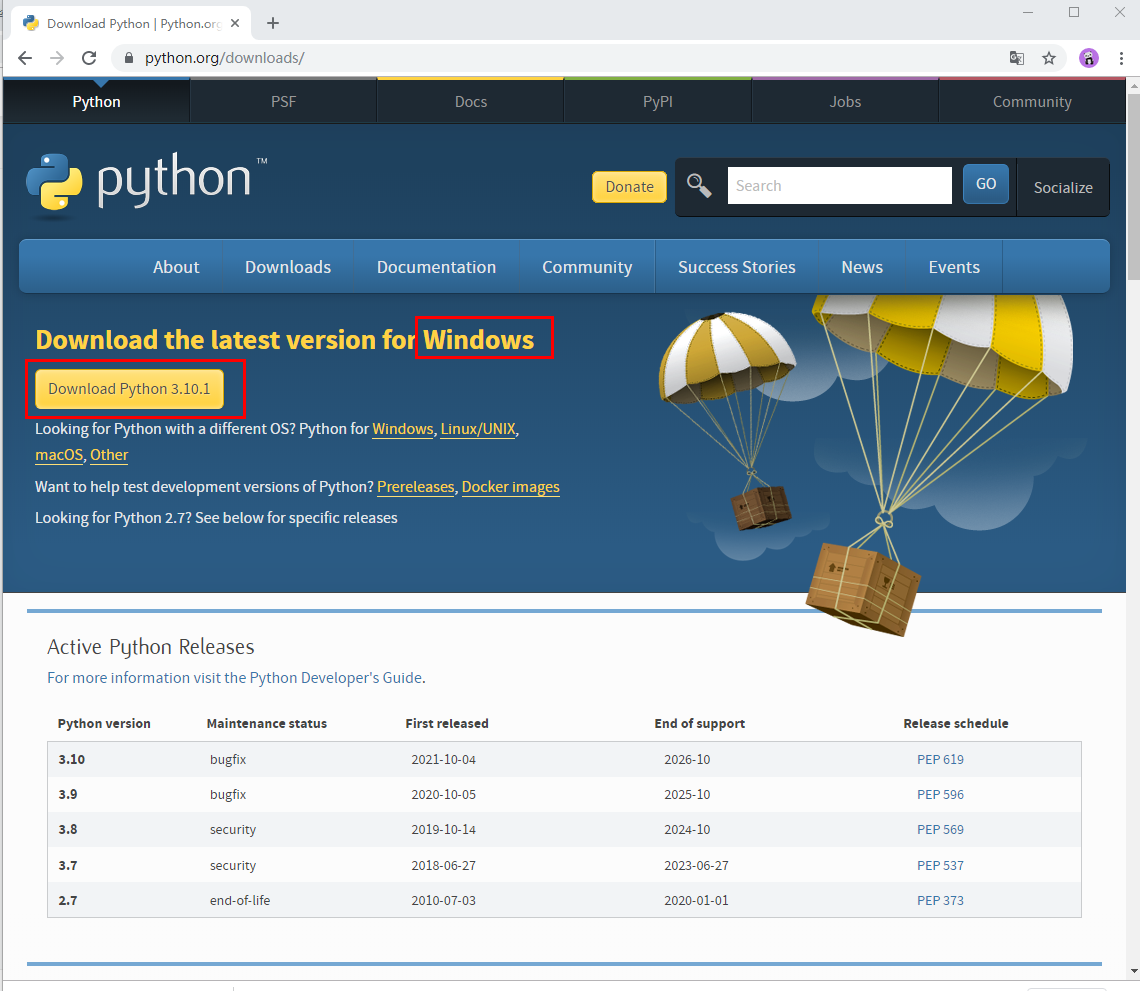
Task: Open the PEP 619 release schedule
Action: [940, 760]
